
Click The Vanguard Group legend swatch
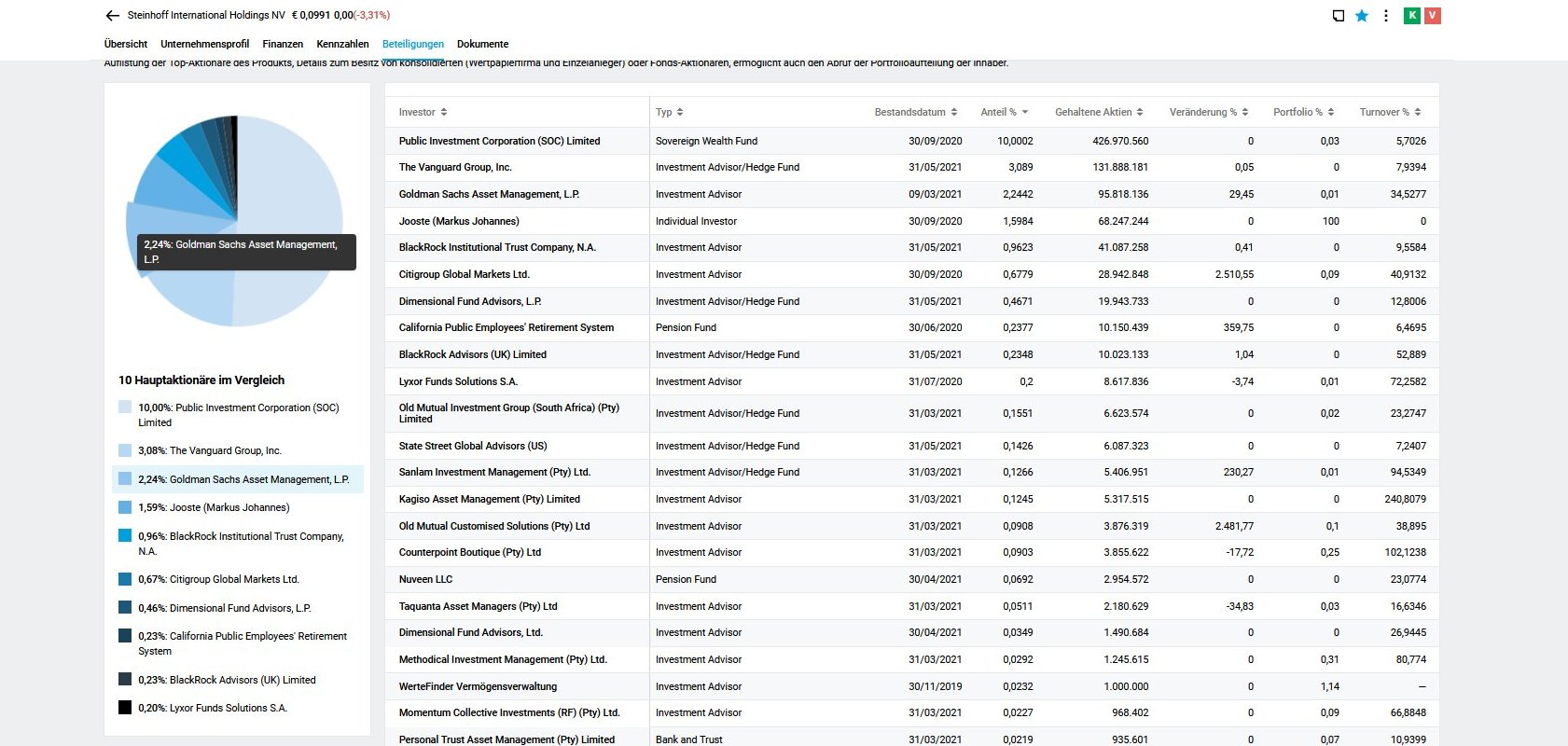[x=125, y=450]
